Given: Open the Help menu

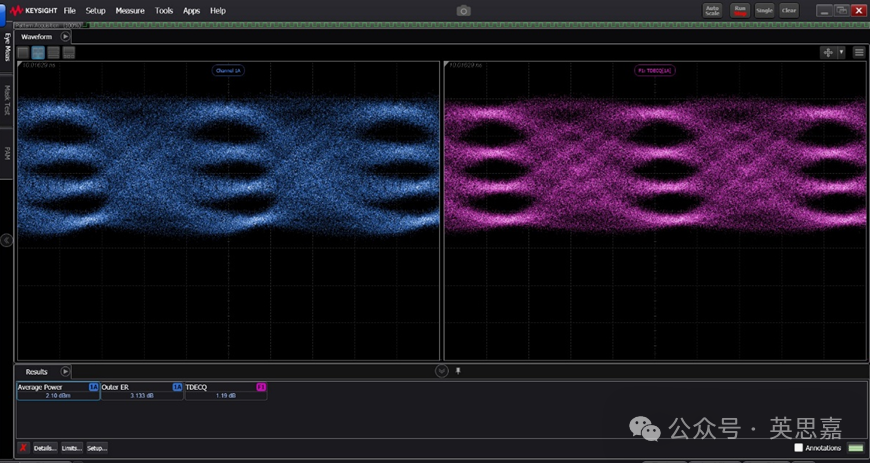Looking at the screenshot, I should (218, 11).
